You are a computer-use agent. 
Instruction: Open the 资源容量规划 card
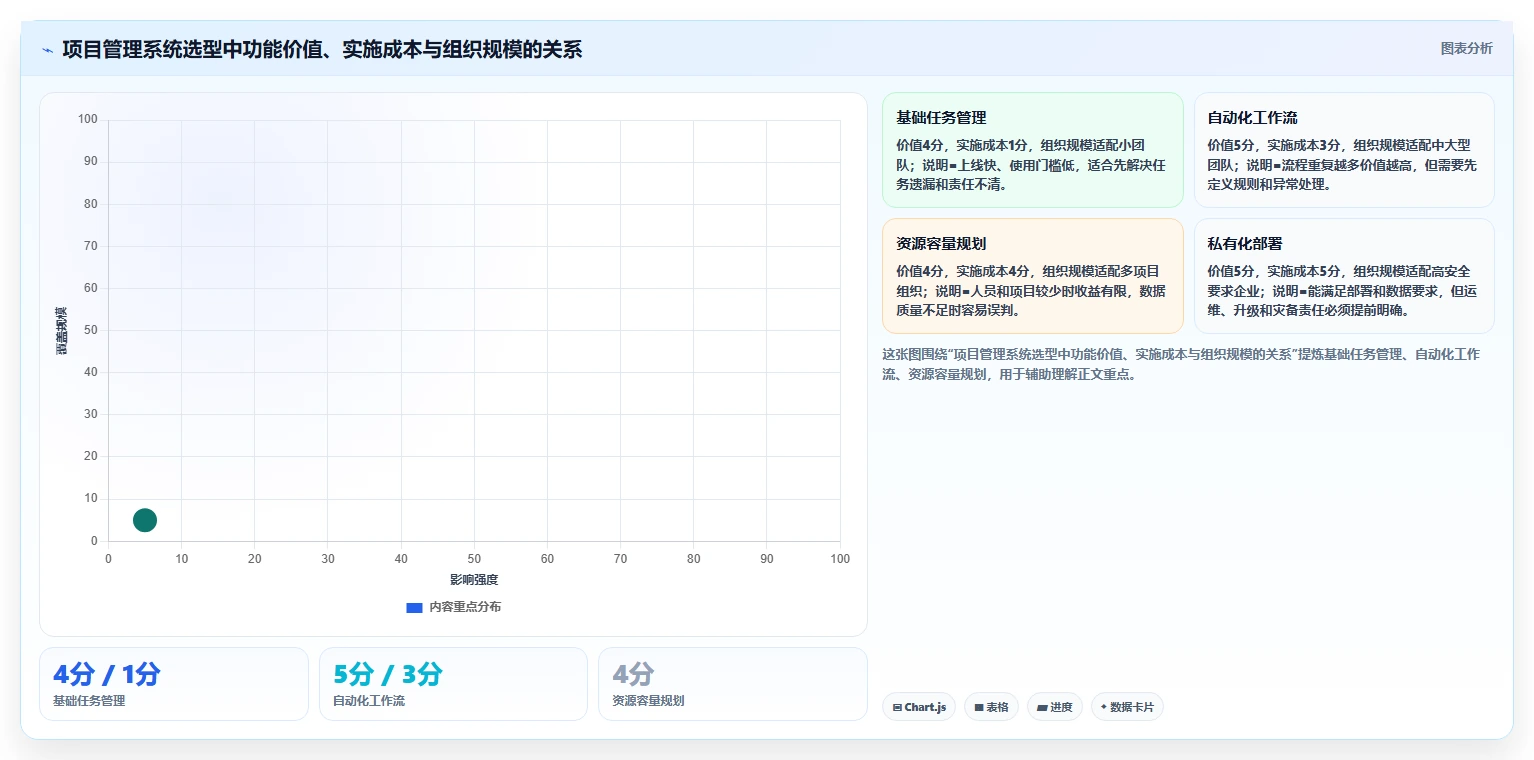[1032, 276]
